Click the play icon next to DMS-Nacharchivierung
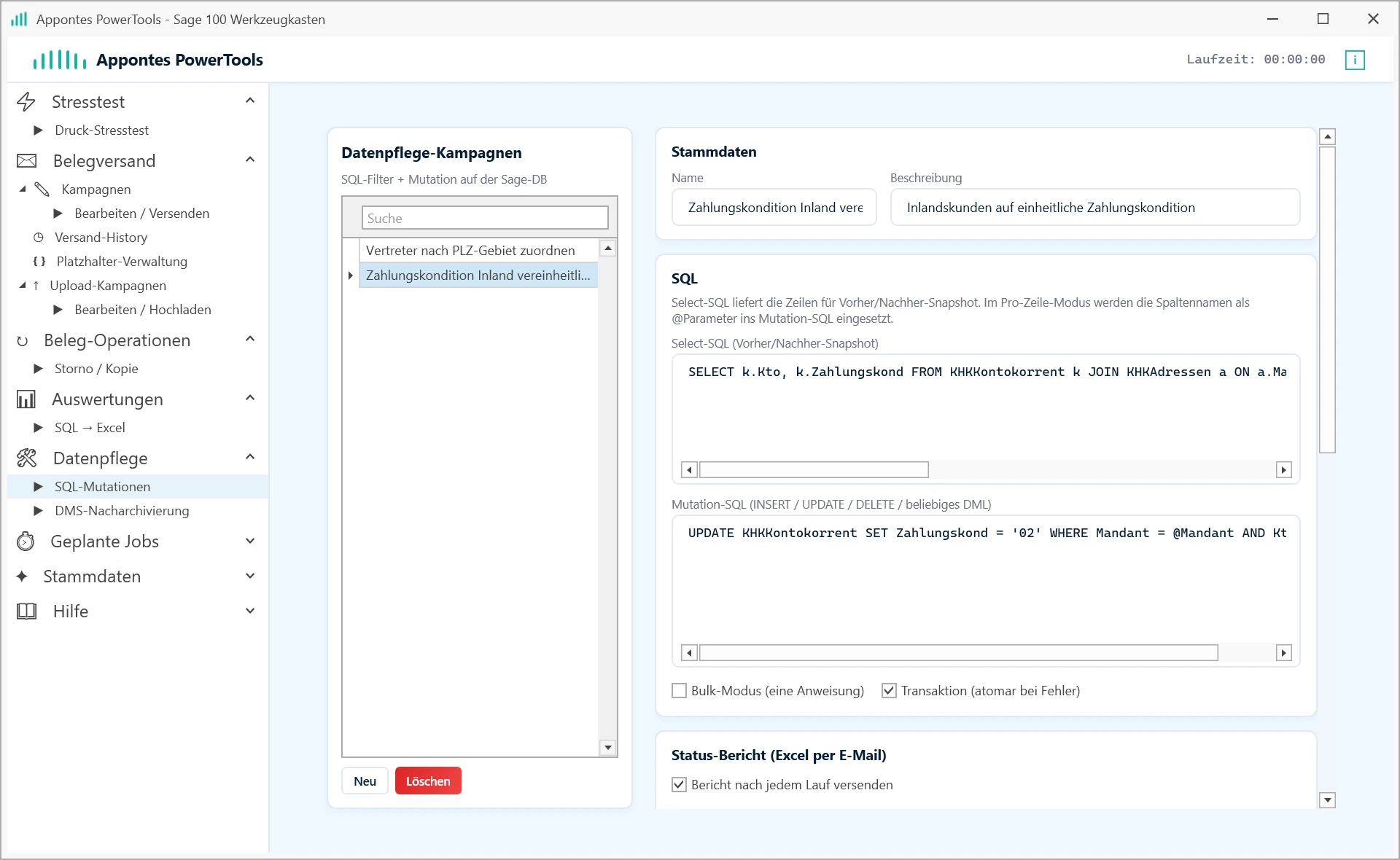This screenshot has width=1400, height=860. point(39,511)
